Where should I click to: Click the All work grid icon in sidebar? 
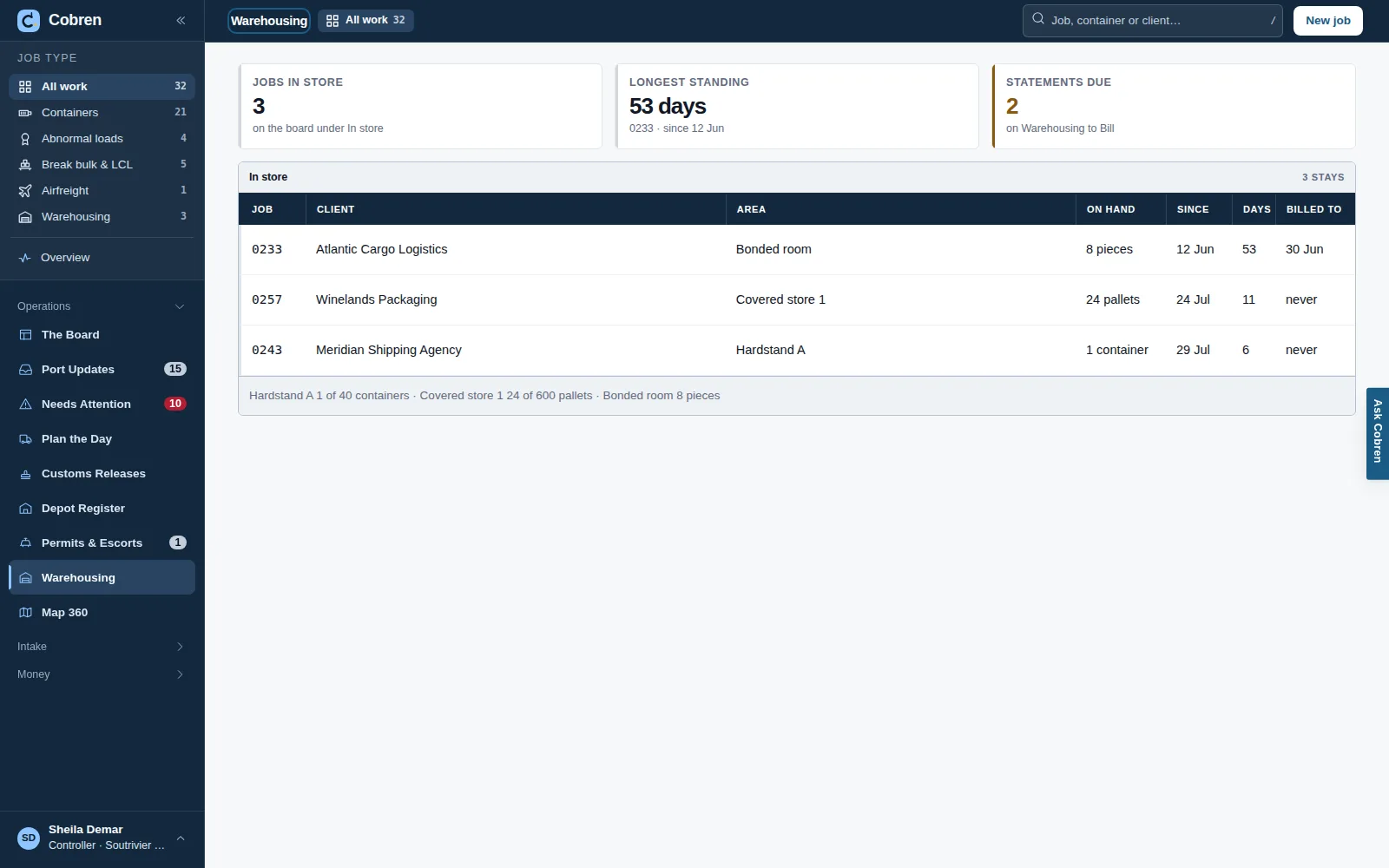pos(25,87)
